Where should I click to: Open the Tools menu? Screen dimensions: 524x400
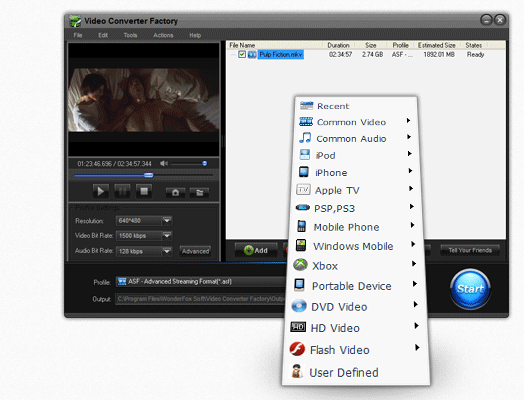130,35
